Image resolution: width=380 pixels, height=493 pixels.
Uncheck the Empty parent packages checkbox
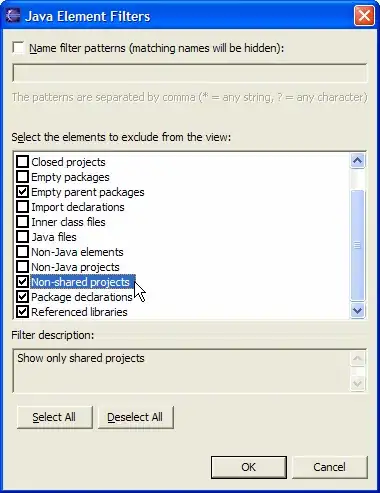coord(22,192)
